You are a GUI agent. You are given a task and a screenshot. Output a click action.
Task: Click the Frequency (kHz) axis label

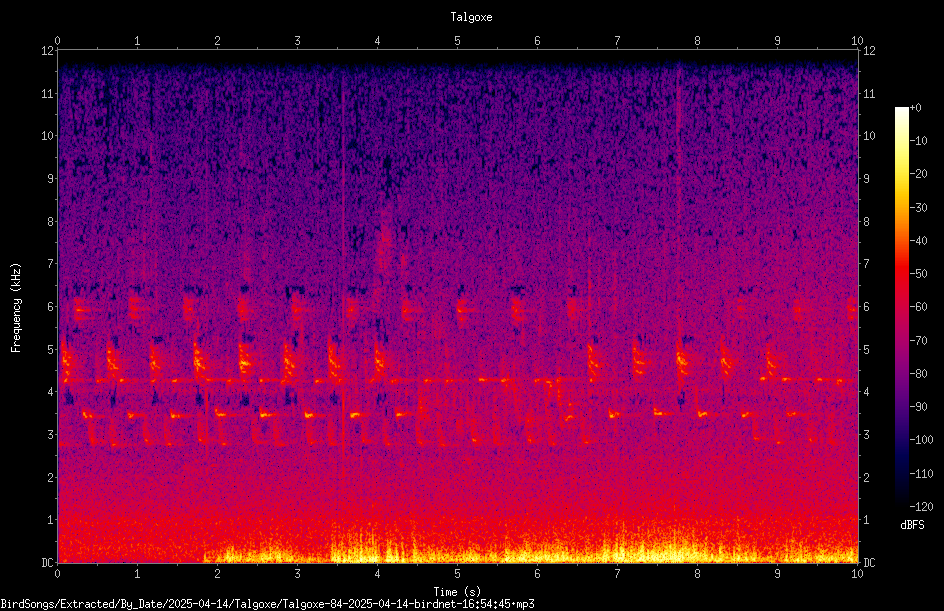(16, 308)
